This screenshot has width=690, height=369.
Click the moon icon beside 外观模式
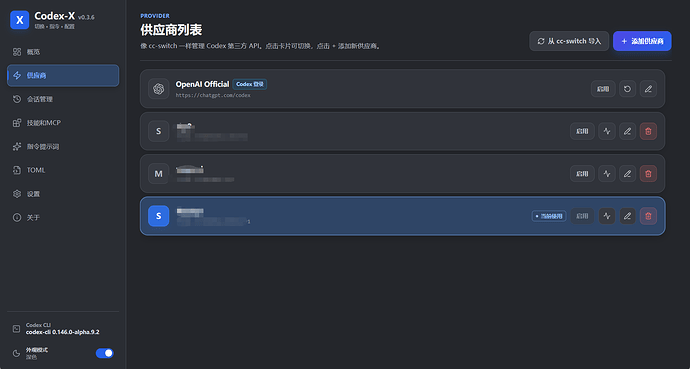pyautogui.click(x=16, y=353)
